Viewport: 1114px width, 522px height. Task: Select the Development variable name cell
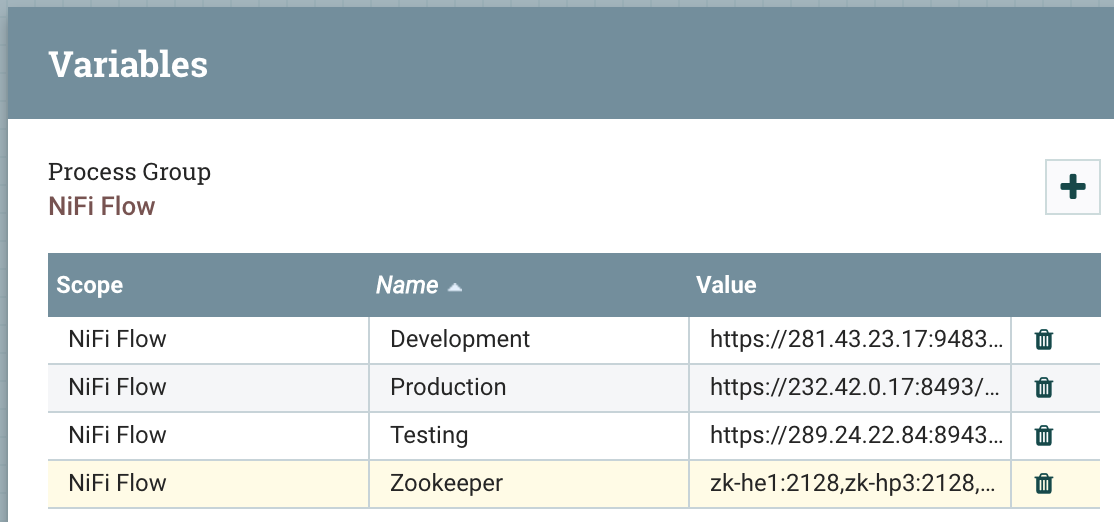tap(460, 339)
